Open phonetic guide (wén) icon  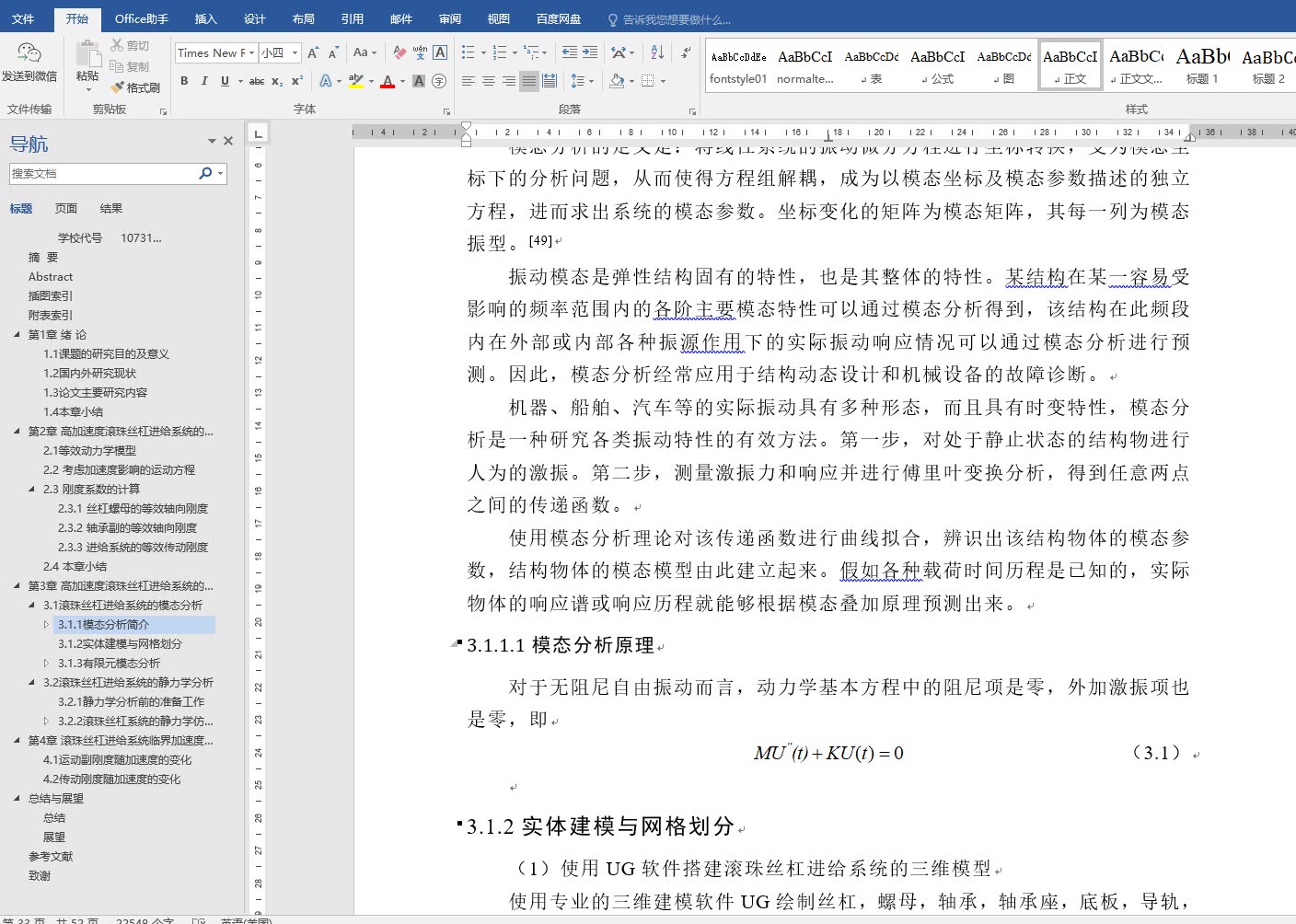(420, 52)
